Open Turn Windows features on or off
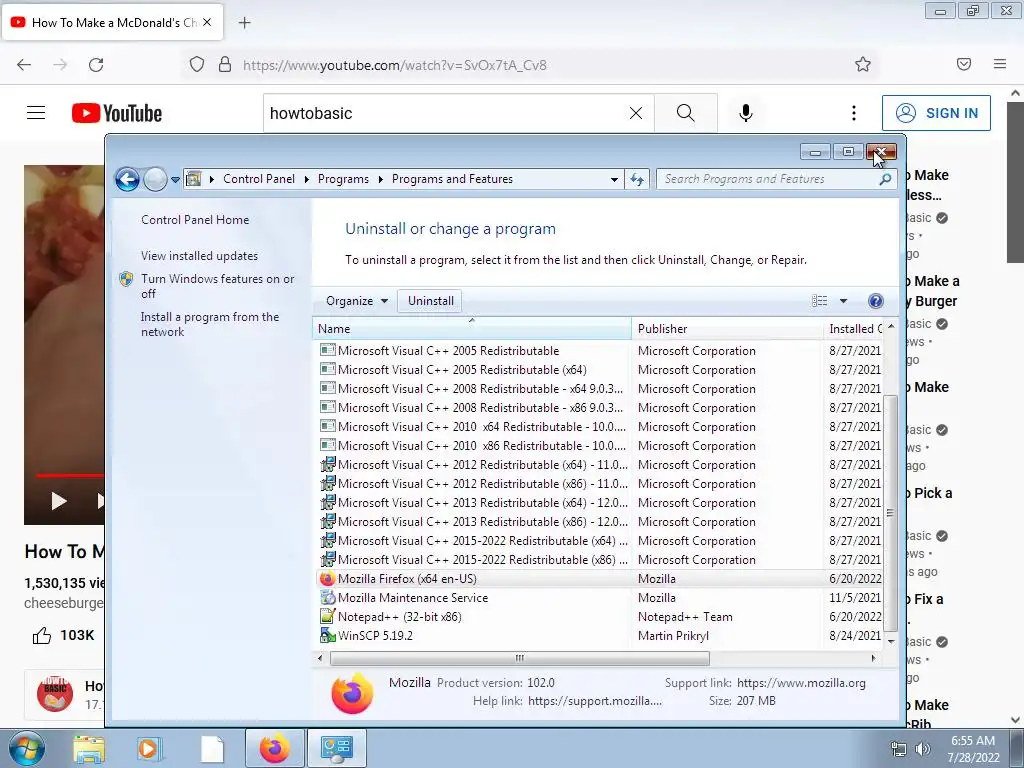Viewport: 1024px width, 768px height. point(217,286)
